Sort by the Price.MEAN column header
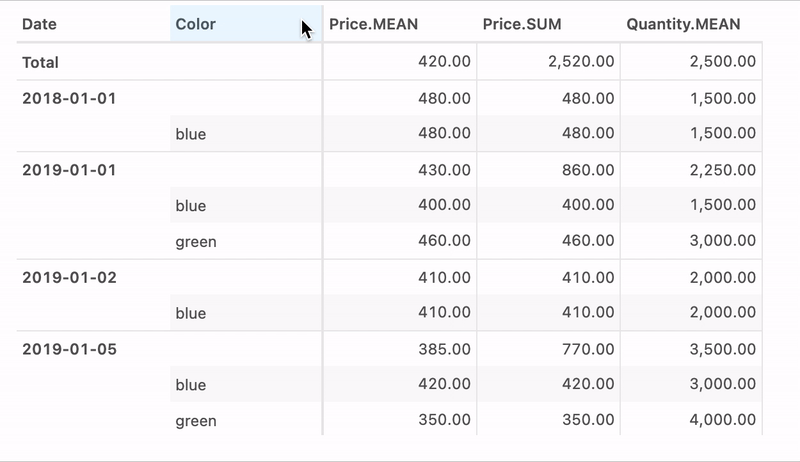The image size is (800, 462). [374, 24]
